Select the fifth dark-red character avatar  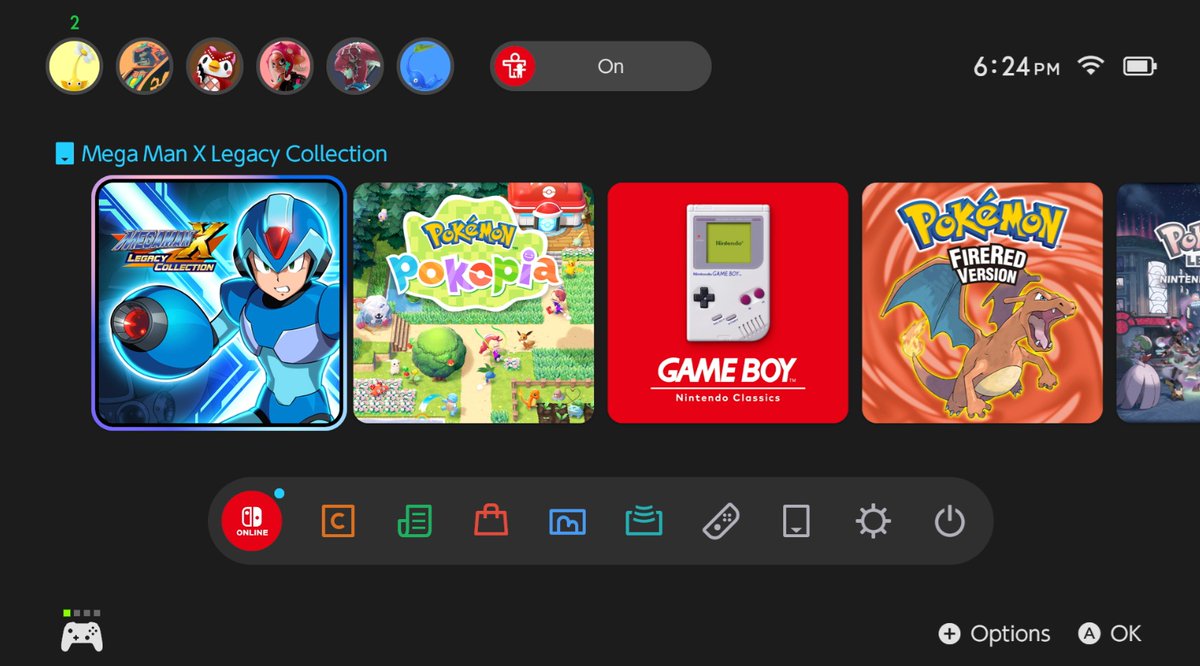point(355,66)
